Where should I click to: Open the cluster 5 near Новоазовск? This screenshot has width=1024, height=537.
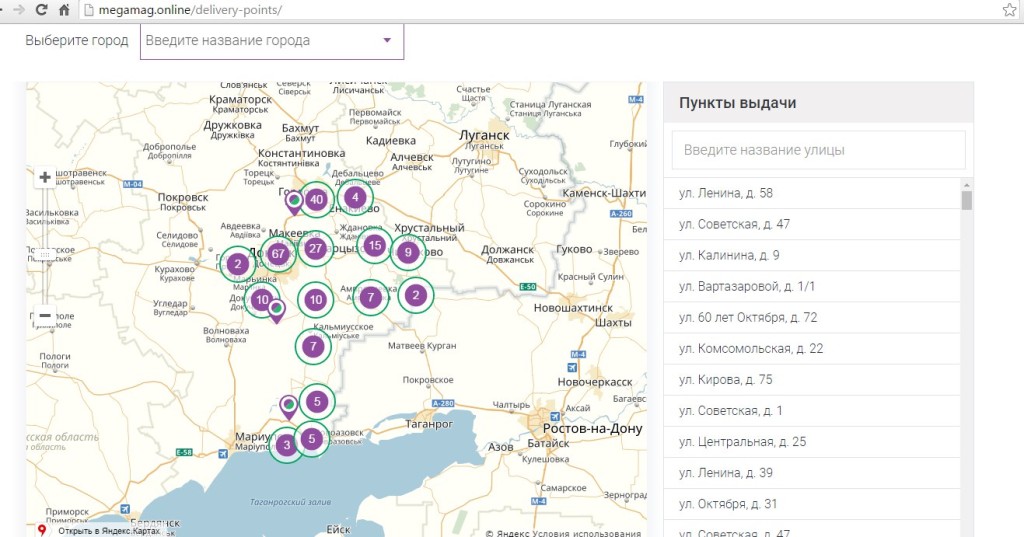(x=312, y=439)
